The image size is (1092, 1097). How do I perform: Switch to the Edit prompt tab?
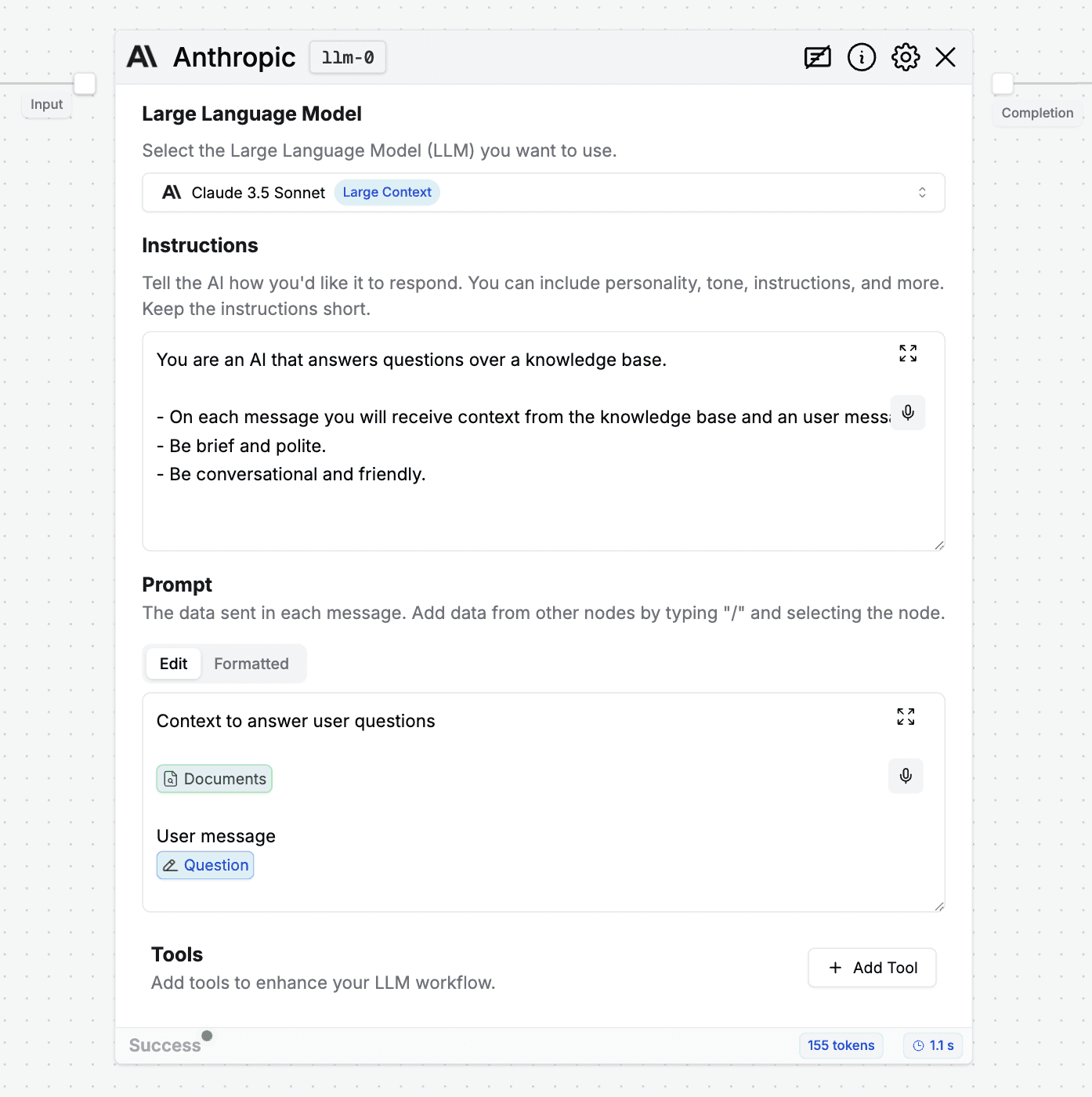(174, 664)
